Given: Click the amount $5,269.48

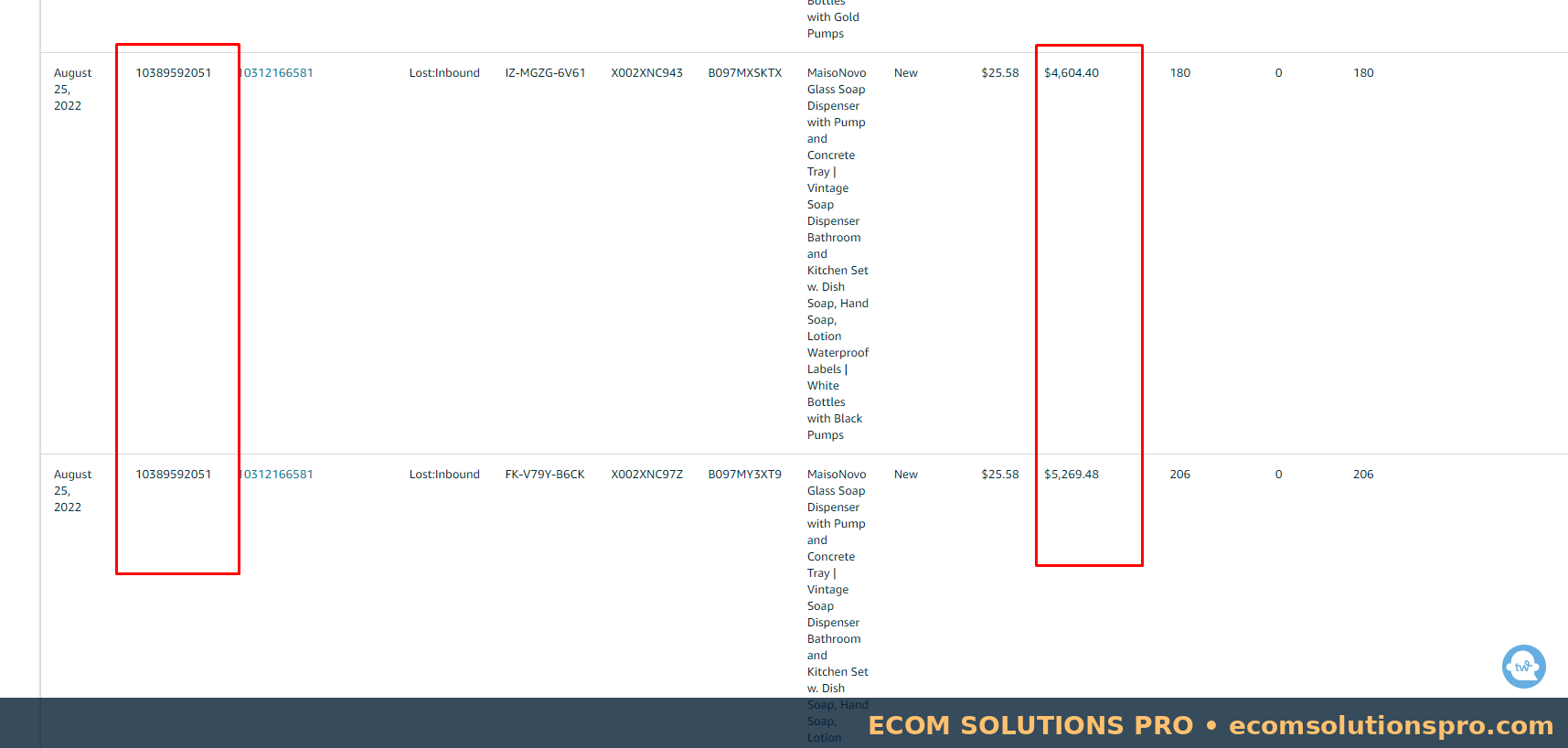Looking at the screenshot, I should pos(1072,475).
